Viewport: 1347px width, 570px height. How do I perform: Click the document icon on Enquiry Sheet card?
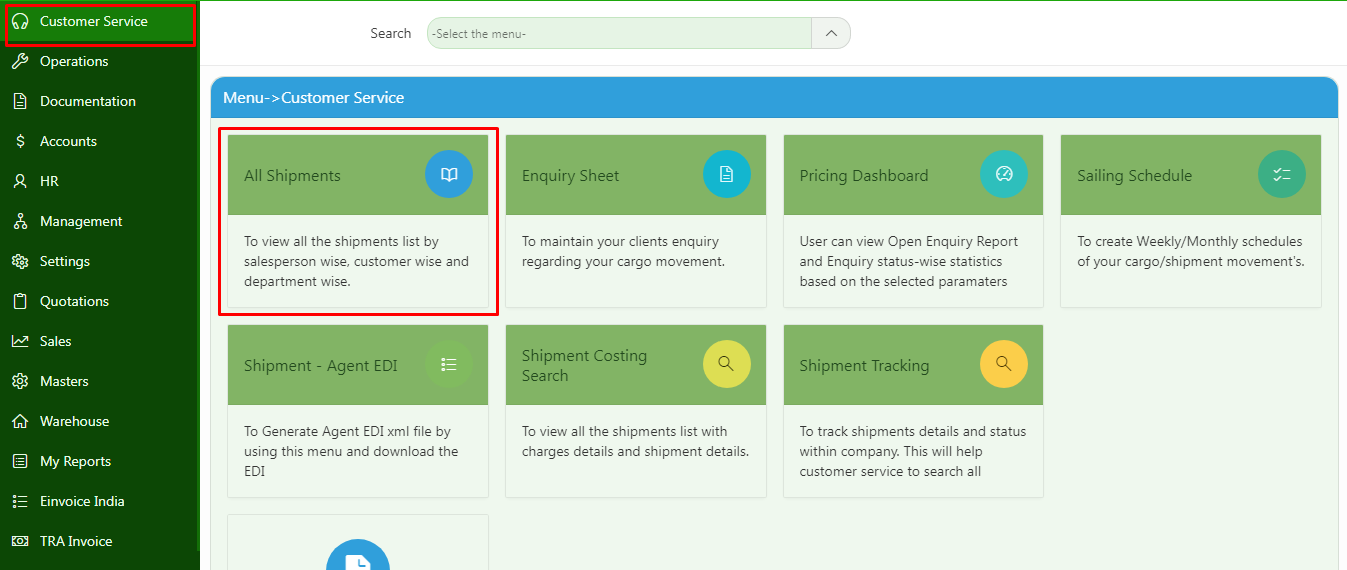(x=727, y=175)
